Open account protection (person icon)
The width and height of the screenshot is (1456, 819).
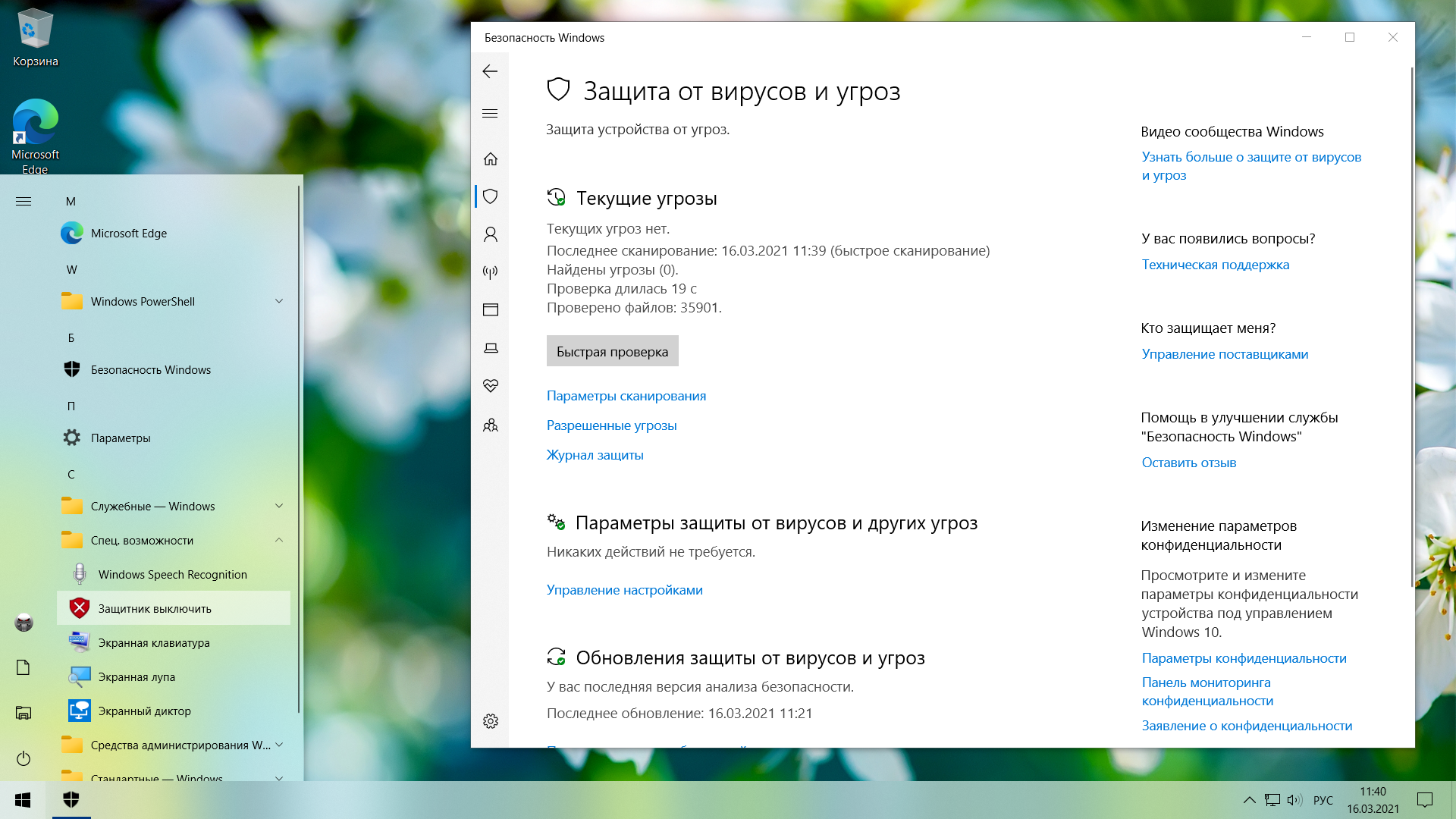point(491,234)
